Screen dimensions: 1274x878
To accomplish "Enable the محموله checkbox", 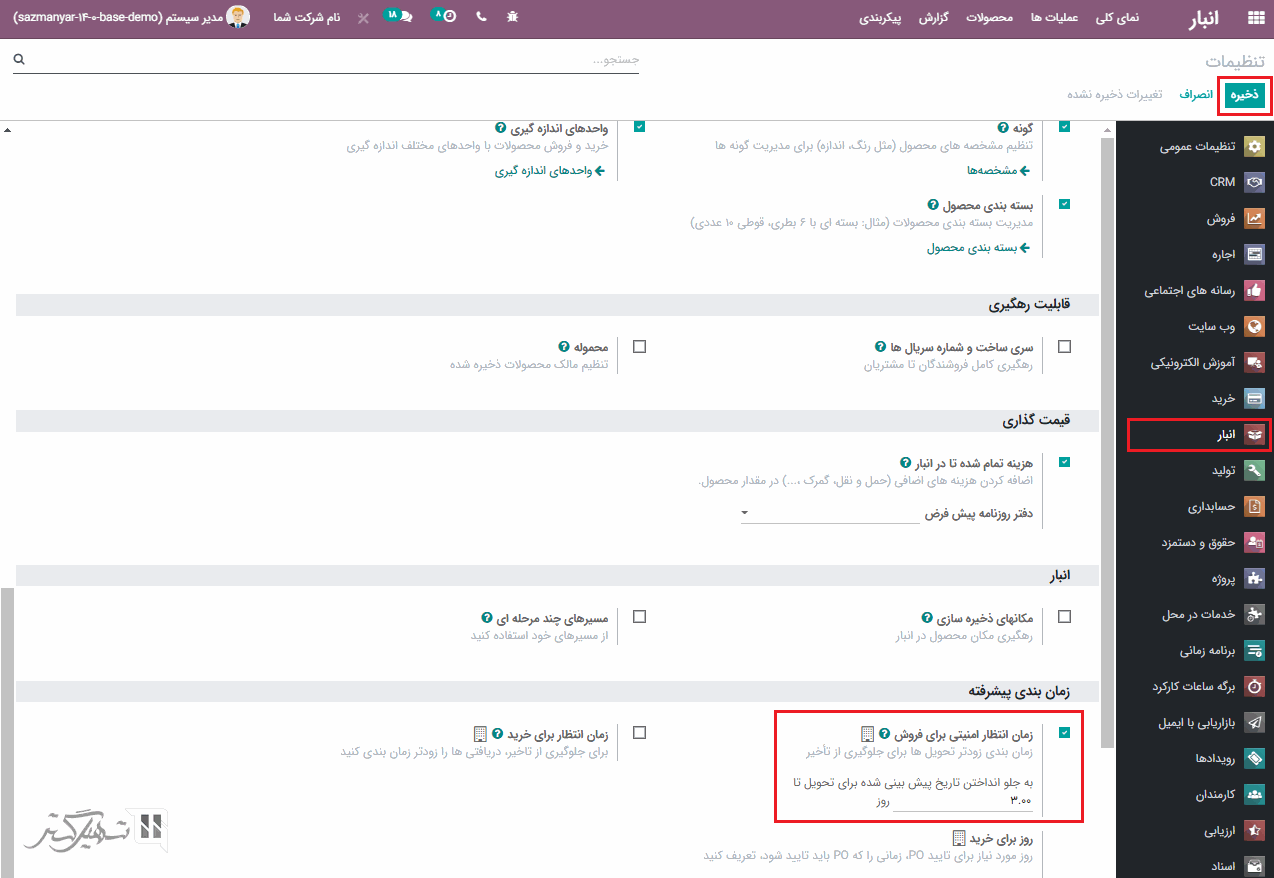I will (x=640, y=346).
